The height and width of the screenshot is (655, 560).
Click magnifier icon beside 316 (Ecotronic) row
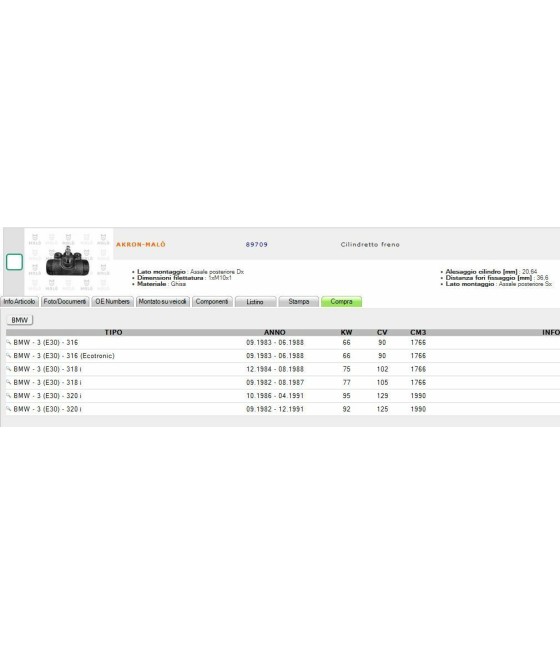coord(8,355)
